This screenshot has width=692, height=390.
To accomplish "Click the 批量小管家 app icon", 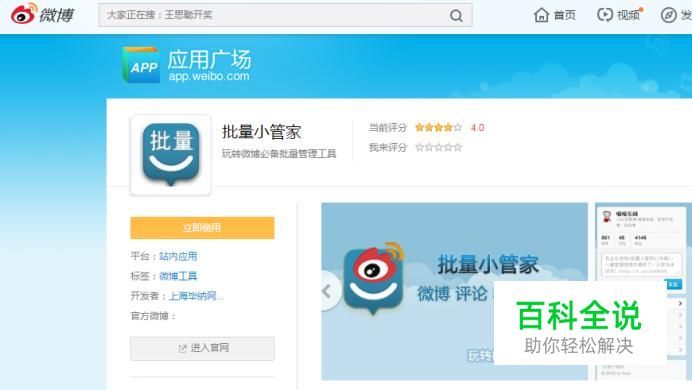I will (171, 155).
